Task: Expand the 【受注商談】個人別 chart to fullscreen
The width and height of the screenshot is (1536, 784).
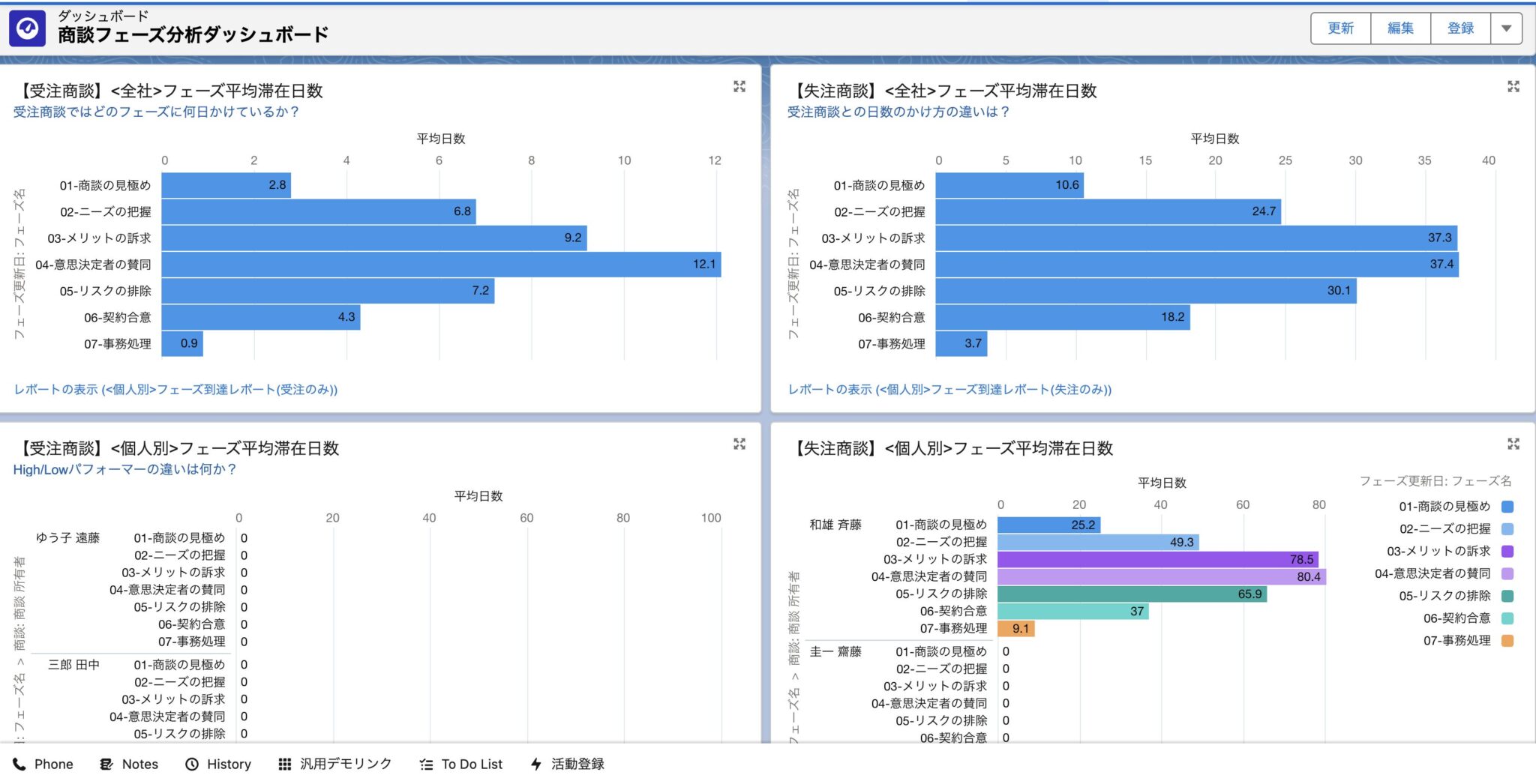Action: click(x=740, y=444)
